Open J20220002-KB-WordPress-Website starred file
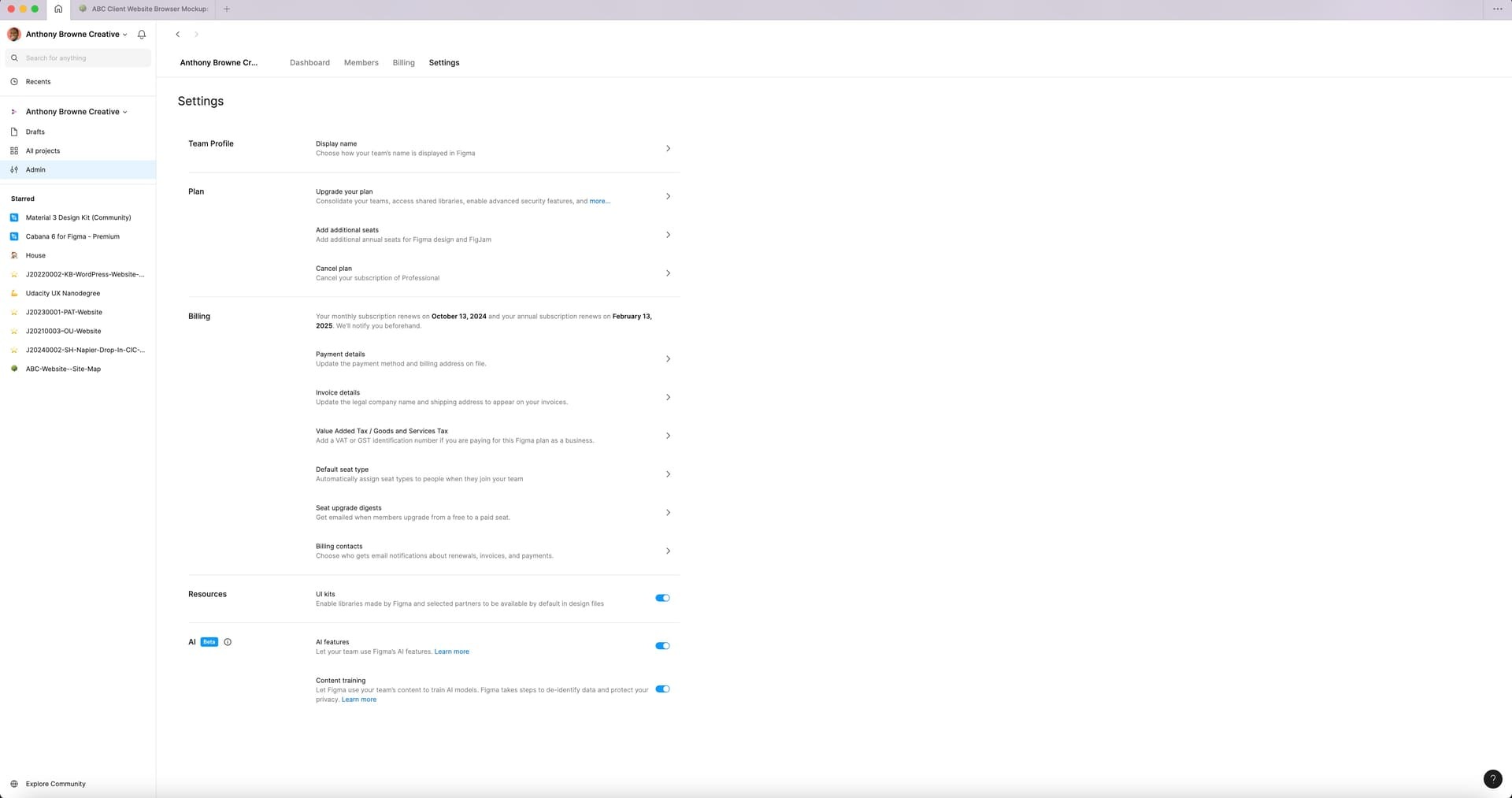The height and width of the screenshot is (798, 1512). [78, 274]
